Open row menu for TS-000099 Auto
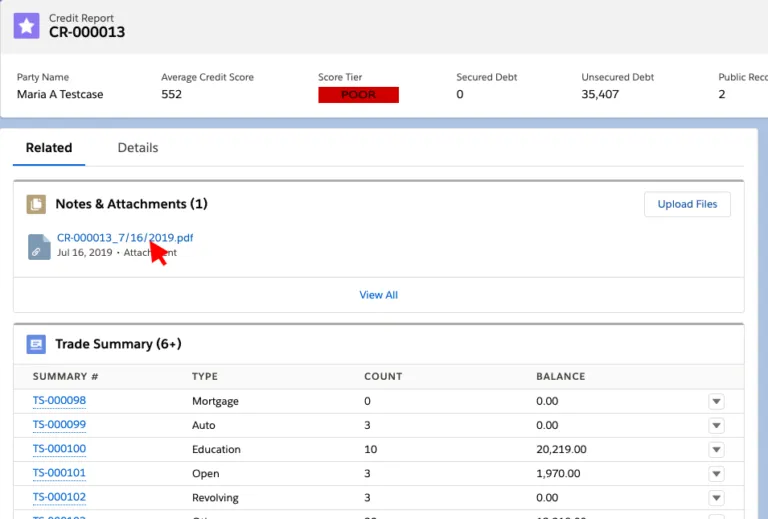The height and width of the screenshot is (519, 768). point(716,425)
